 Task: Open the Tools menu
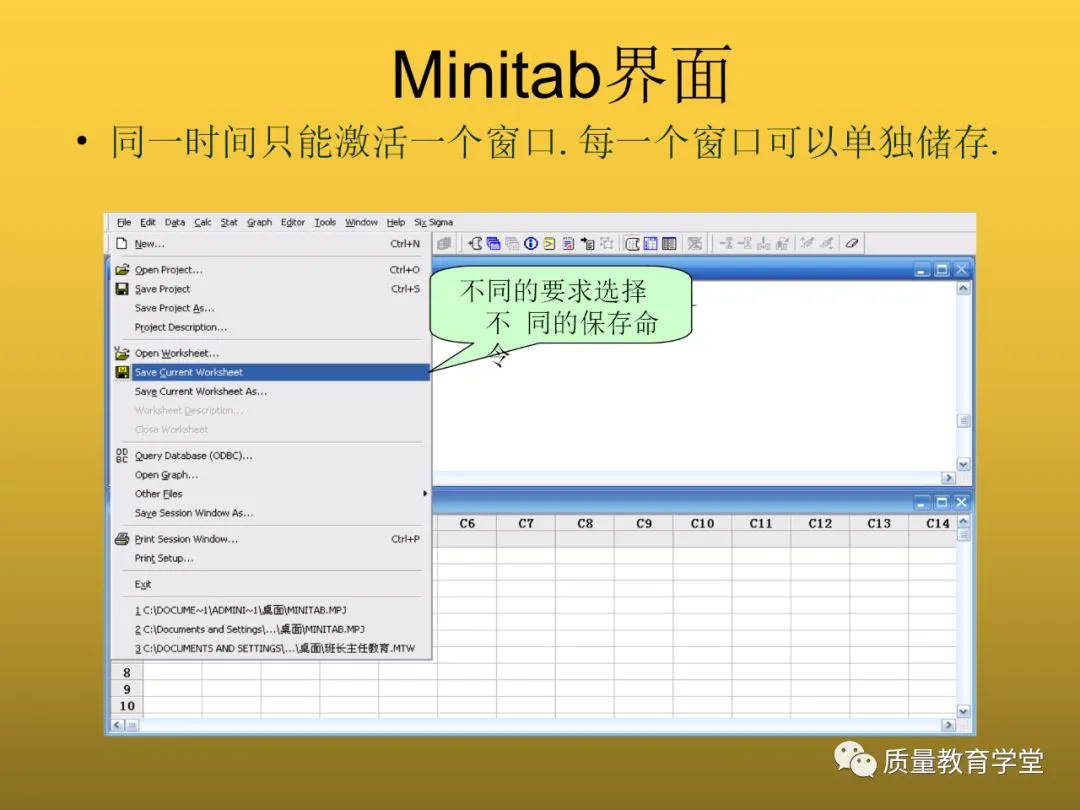point(325,222)
